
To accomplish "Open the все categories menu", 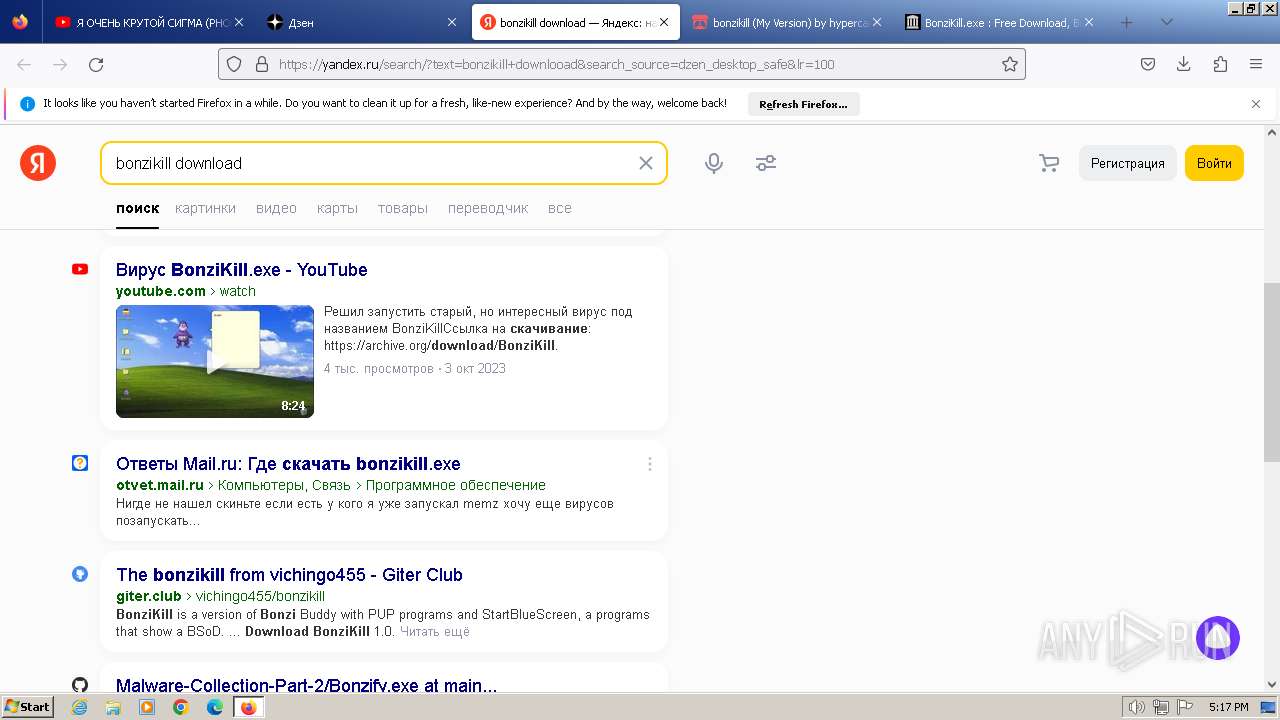I will point(560,208).
